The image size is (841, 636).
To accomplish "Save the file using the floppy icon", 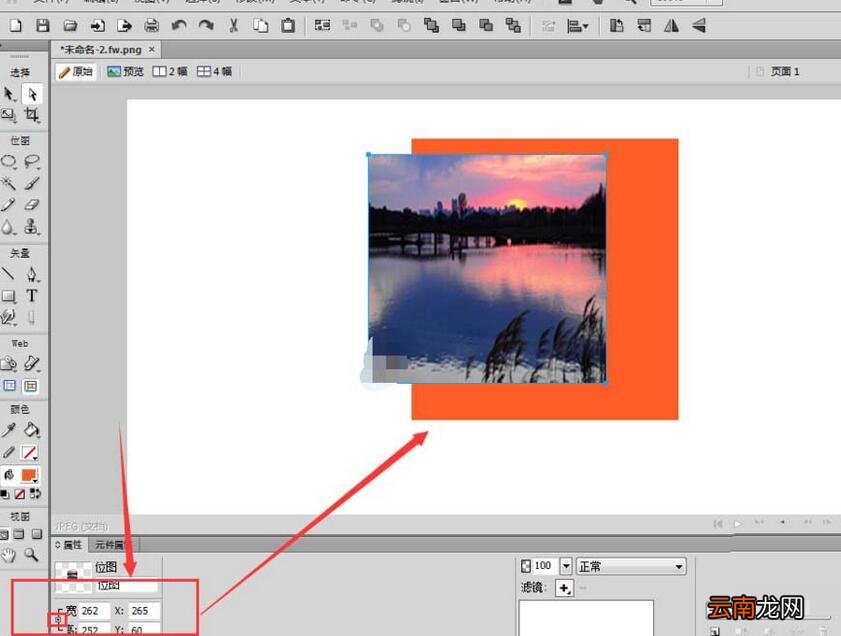I will (43, 26).
